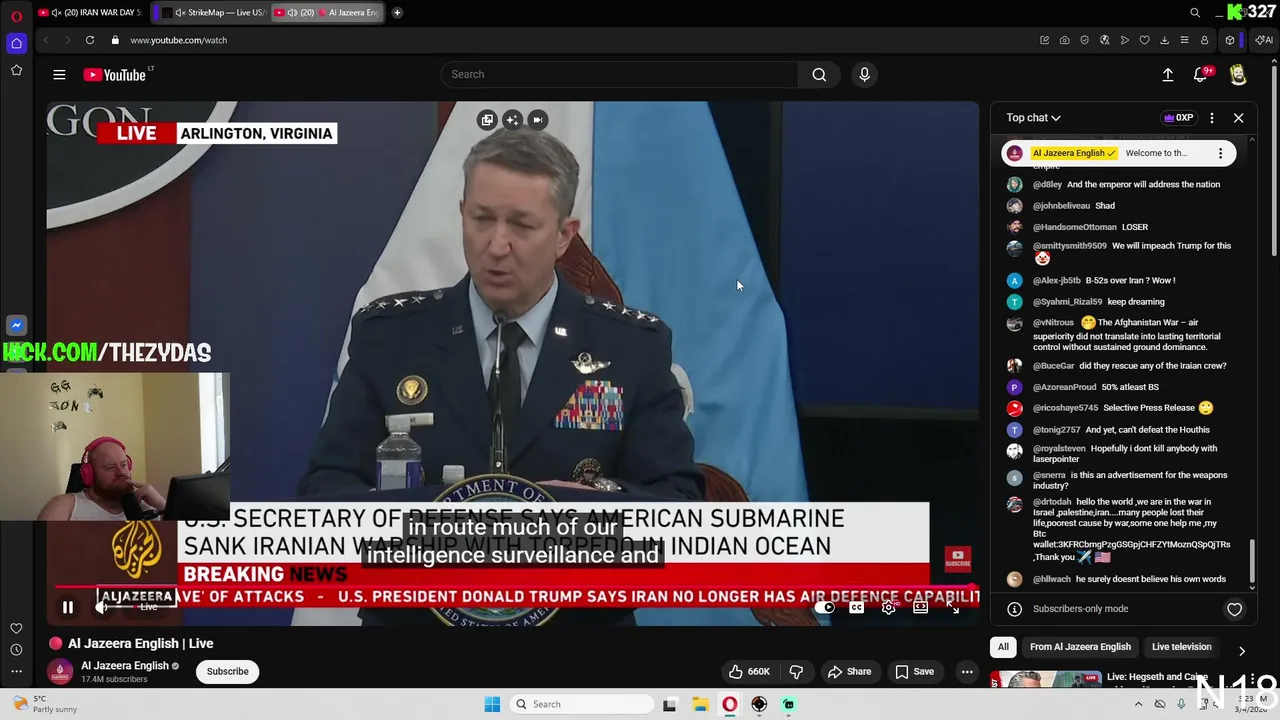The height and width of the screenshot is (720, 1280).
Task: Open video settings gear
Action: pyautogui.click(x=889, y=607)
